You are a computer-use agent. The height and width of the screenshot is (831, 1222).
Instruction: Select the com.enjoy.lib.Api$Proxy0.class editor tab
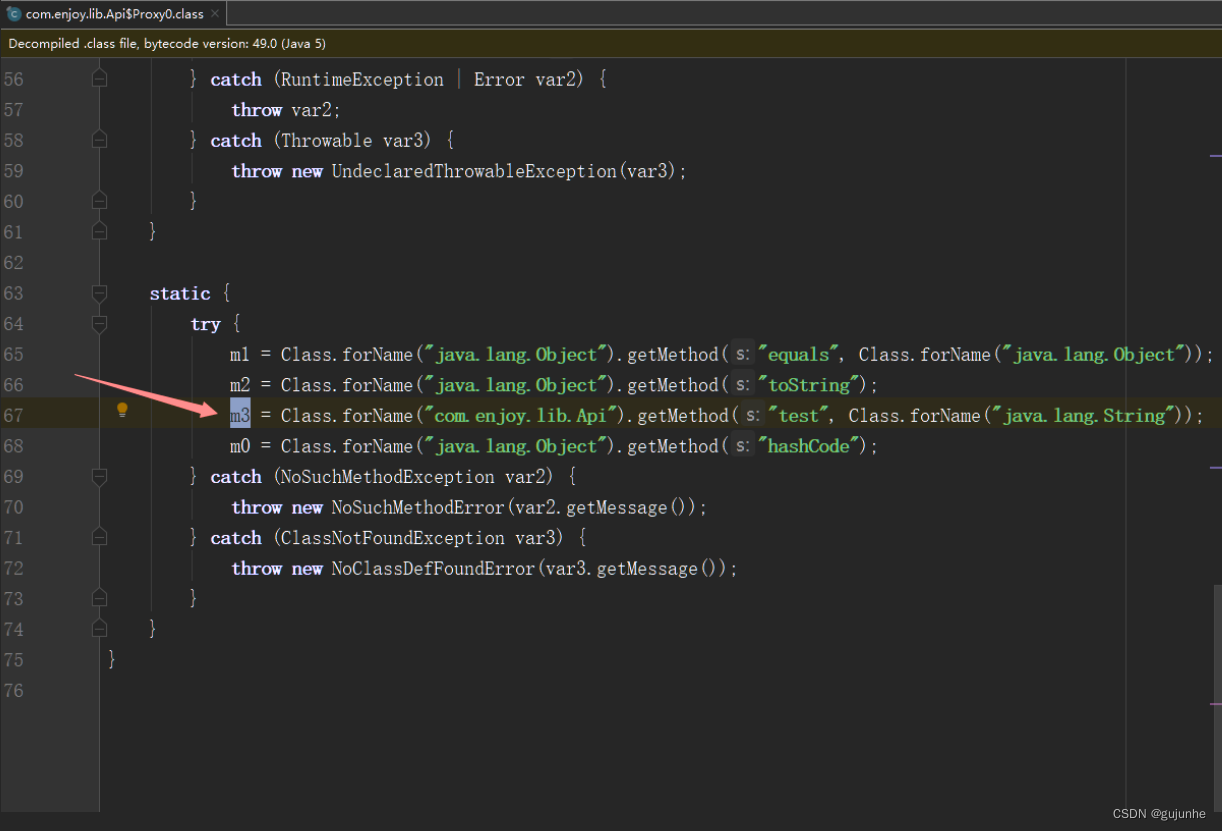[x=113, y=14]
